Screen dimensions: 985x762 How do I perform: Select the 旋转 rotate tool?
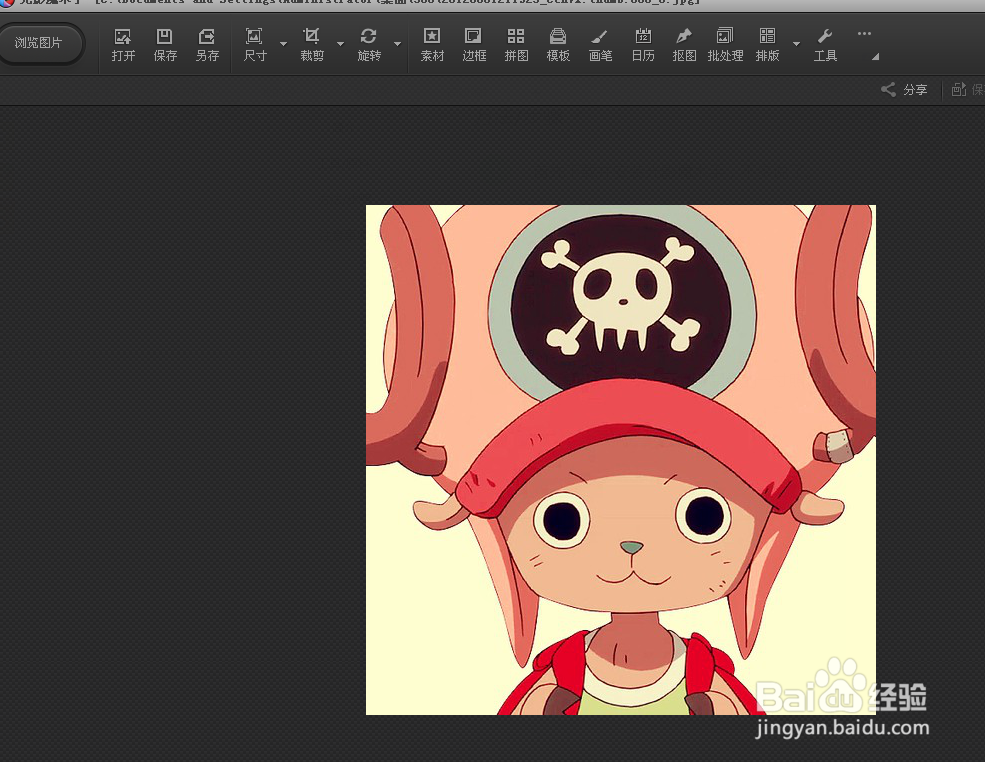coord(369,45)
